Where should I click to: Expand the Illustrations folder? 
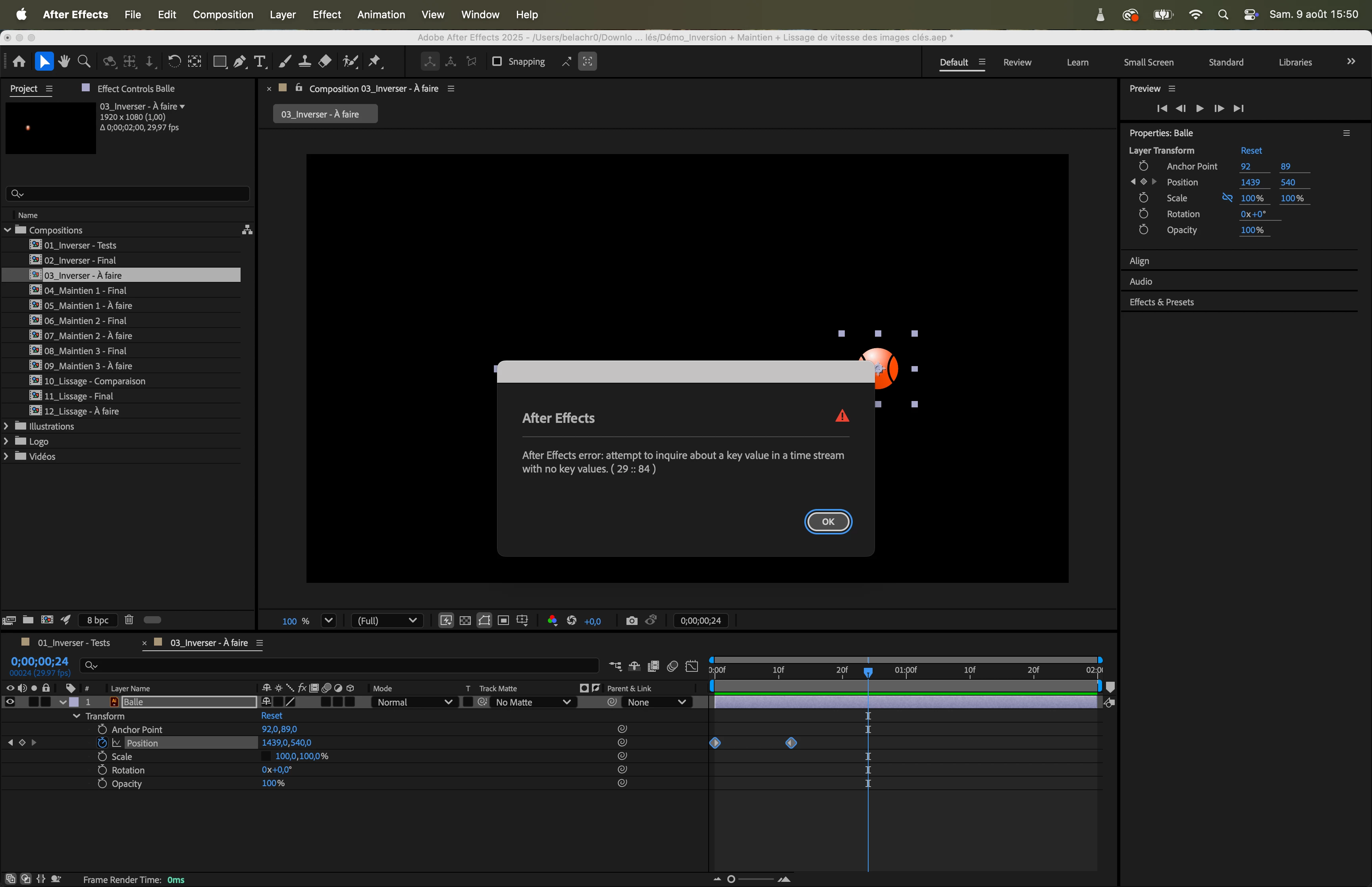6,426
